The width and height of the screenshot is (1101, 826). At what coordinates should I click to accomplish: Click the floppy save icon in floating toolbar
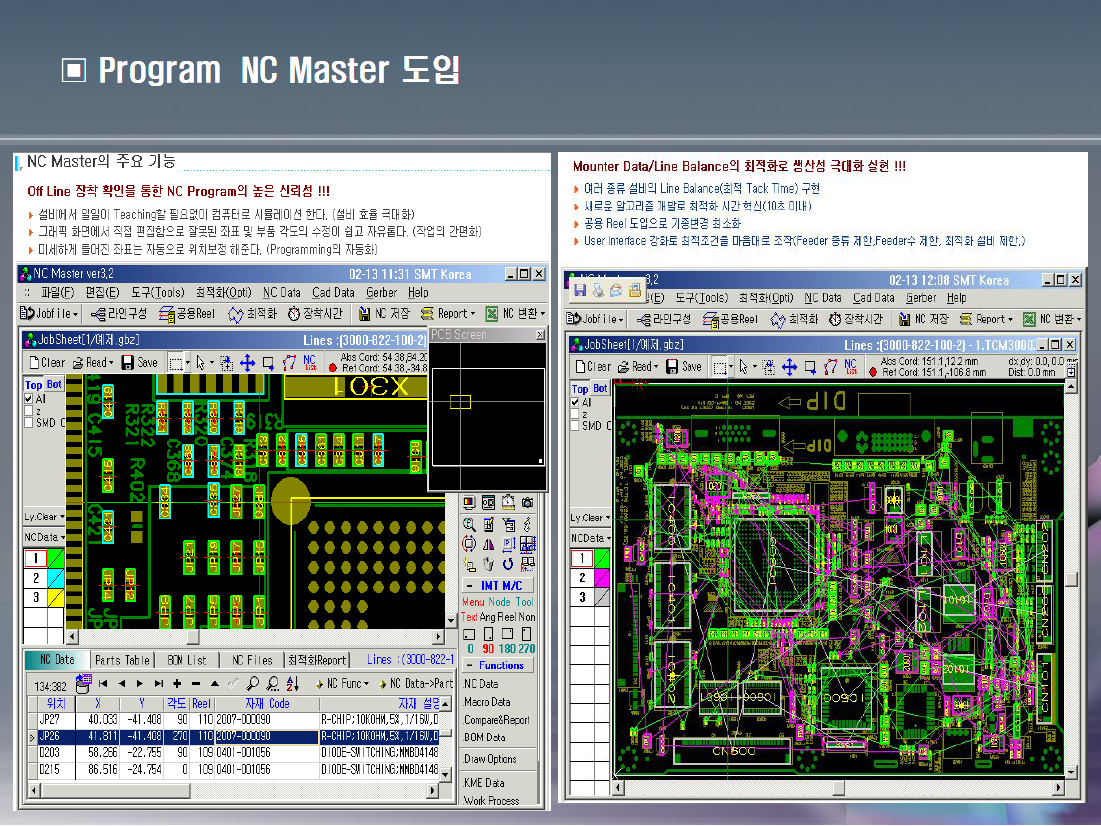click(580, 289)
